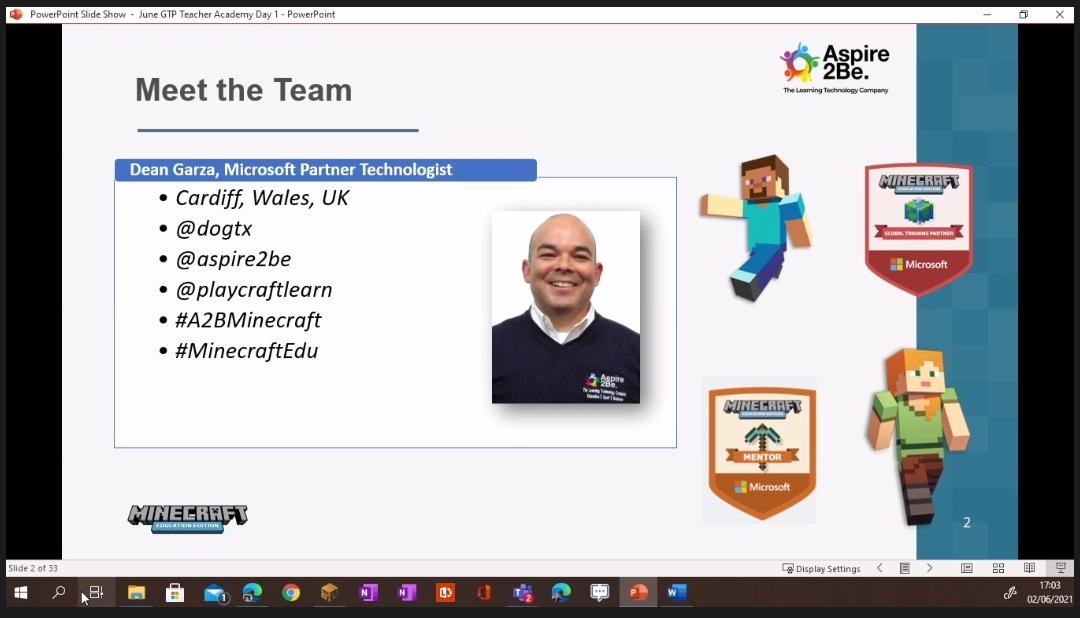This screenshot has height=618, width=1080.
Task: Click the Dean Garza portrait photo on slide
Action: [565, 307]
